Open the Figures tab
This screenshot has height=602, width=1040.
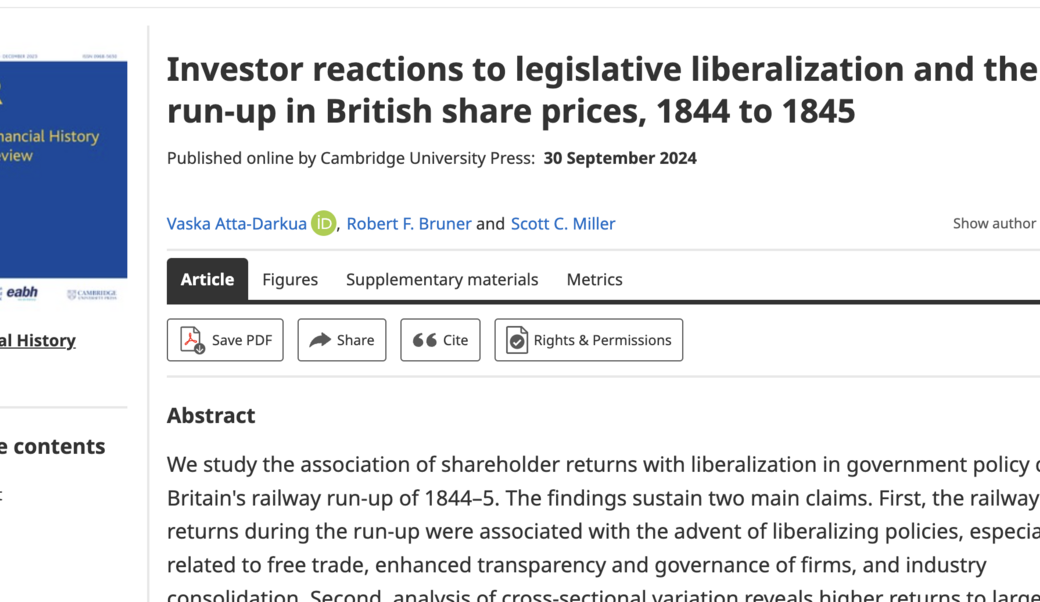point(290,280)
